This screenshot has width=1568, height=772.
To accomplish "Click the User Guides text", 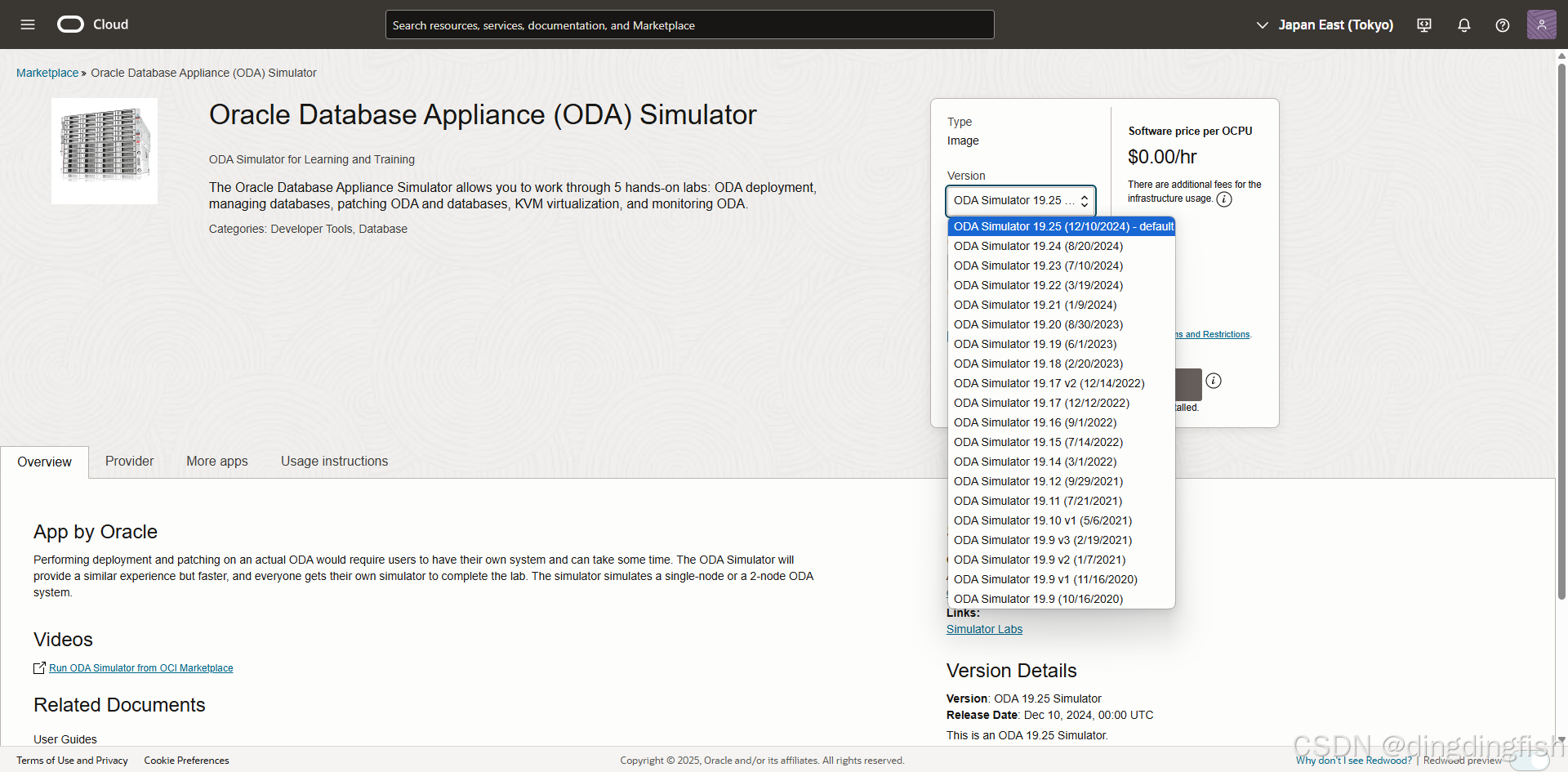I will [x=65, y=739].
